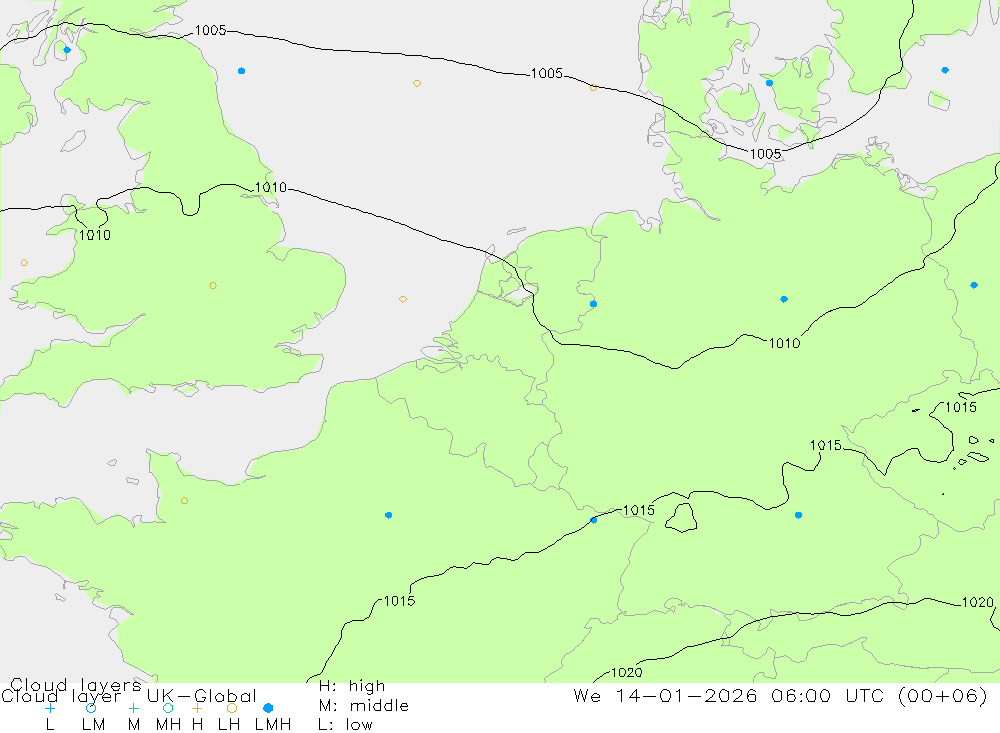Click the 1010 isobar label over Germany
This screenshot has width=1000, height=733.
click(x=784, y=343)
